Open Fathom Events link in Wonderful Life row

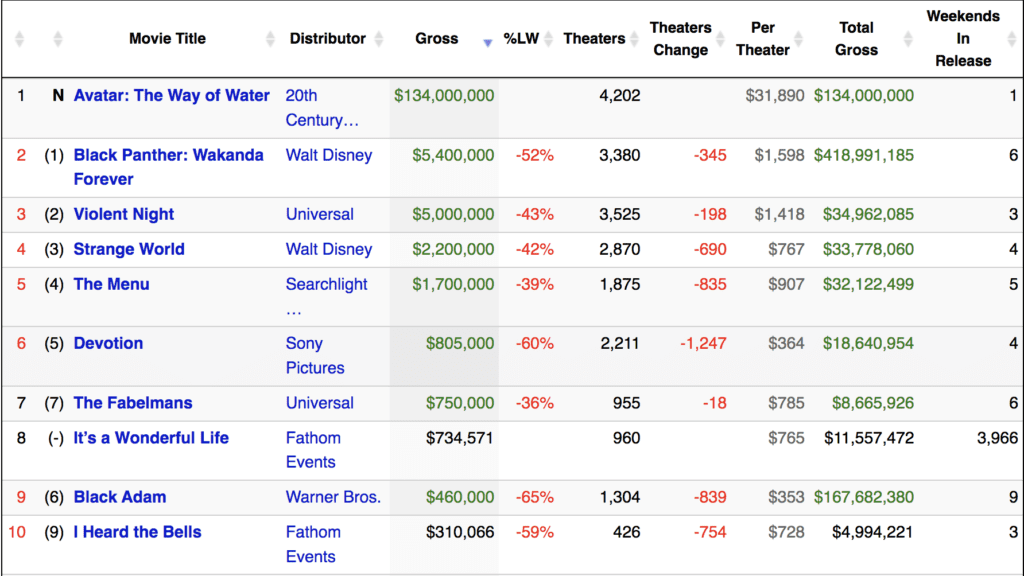313,450
